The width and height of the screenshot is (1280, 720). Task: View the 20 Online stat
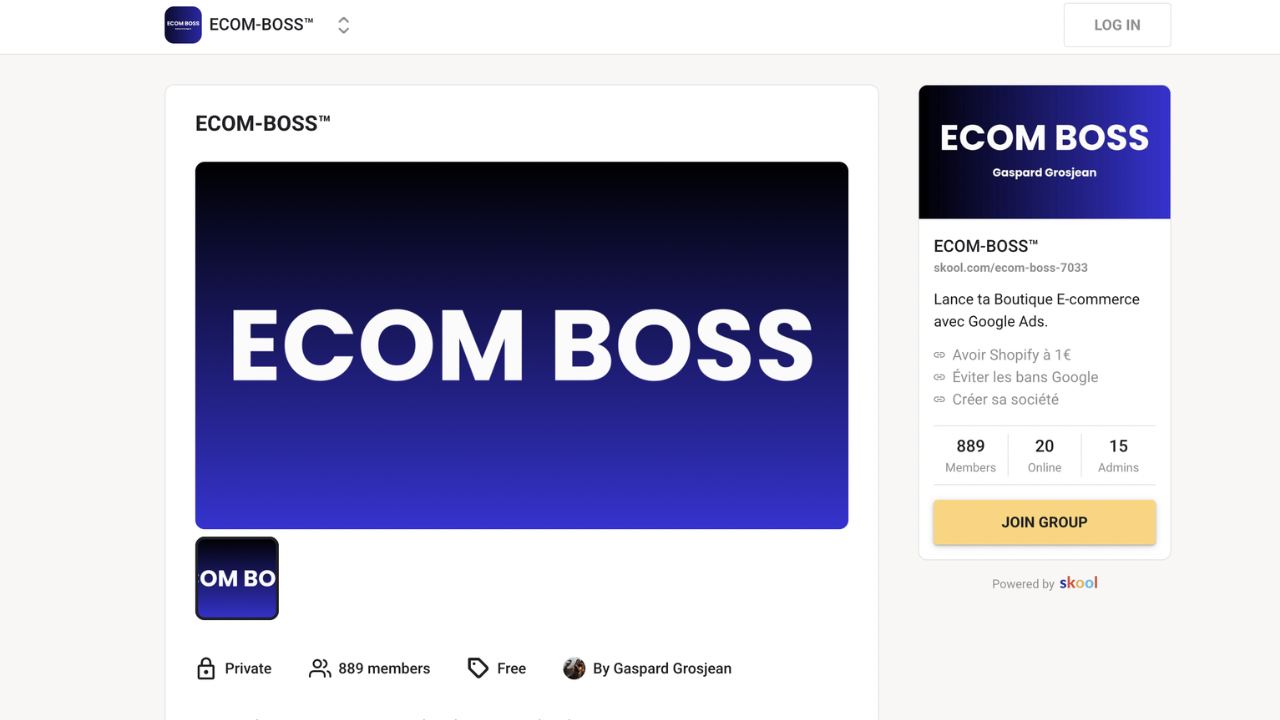coord(1044,455)
